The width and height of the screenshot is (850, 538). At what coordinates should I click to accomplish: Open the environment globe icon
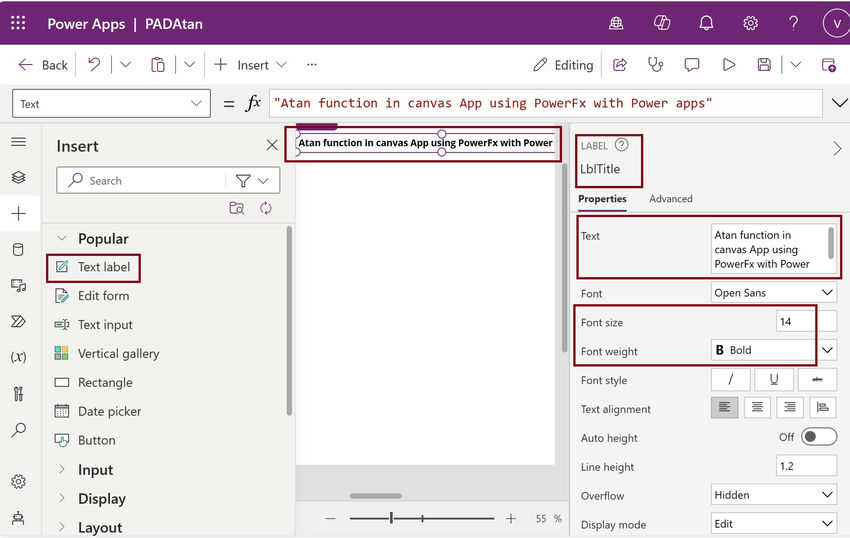(616, 23)
